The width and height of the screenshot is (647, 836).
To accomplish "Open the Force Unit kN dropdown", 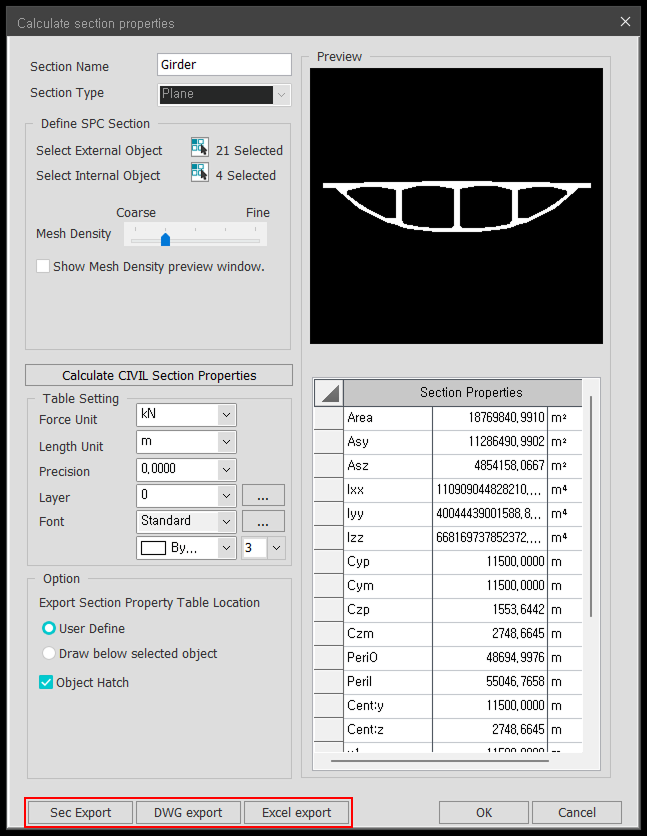I will click(x=227, y=415).
